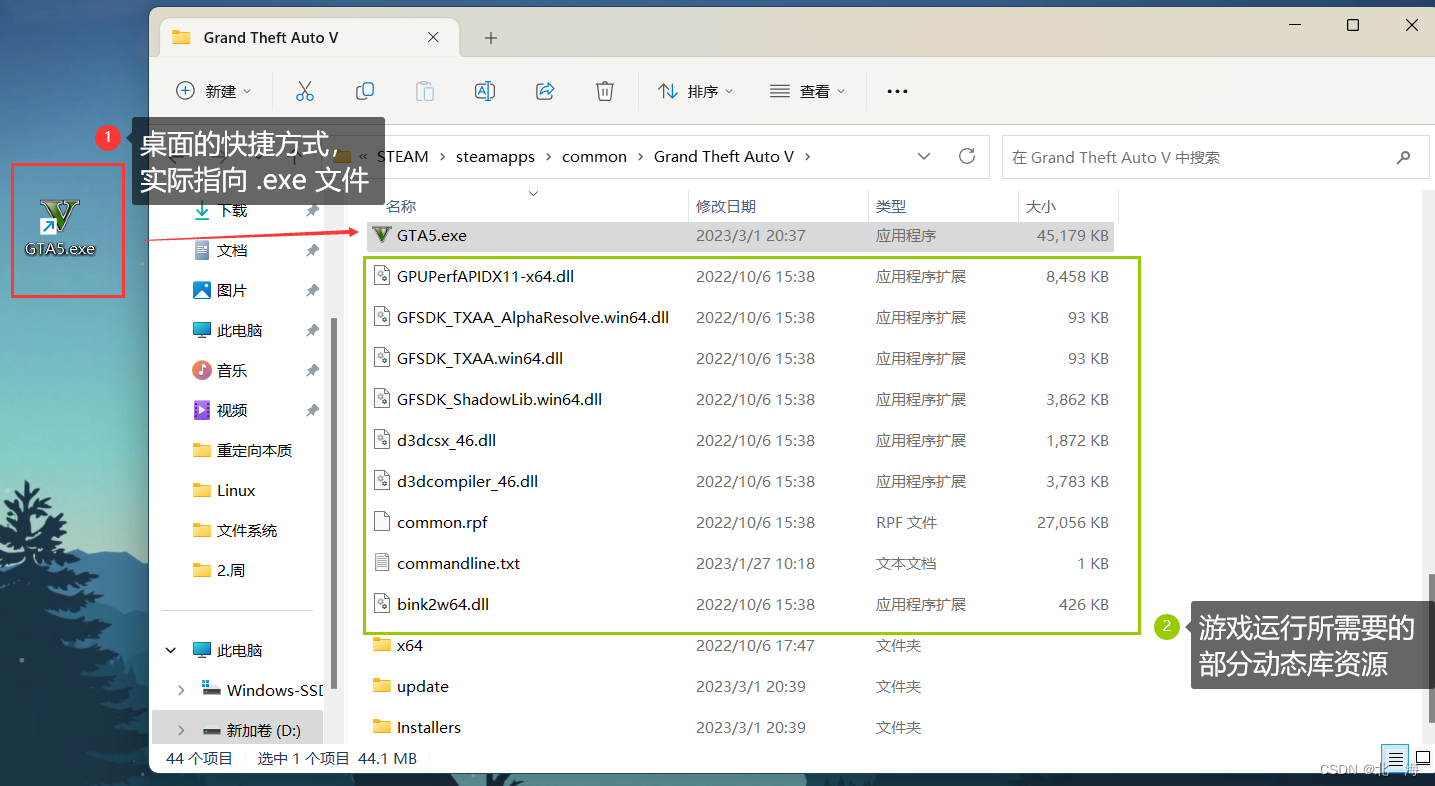Click the common.rpf file icon
Viewport: 1435px width, 786px height.
381,522
